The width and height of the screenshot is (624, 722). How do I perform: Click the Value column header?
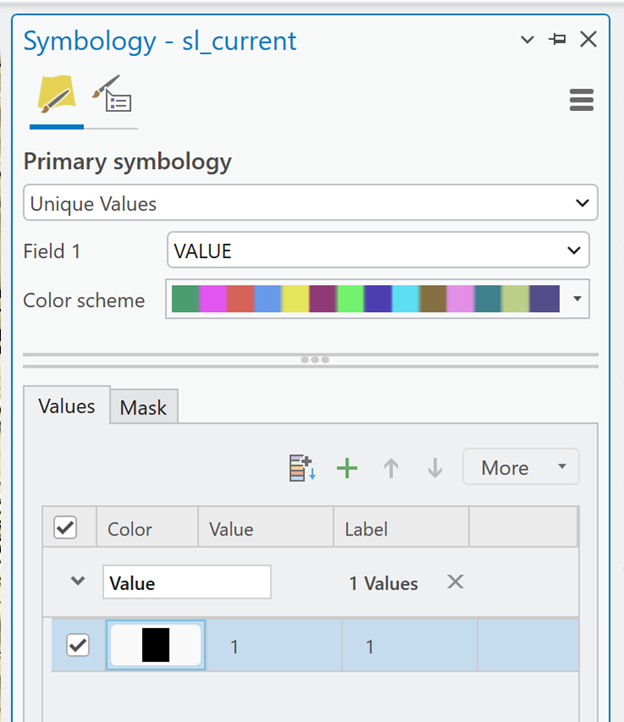coord(266,527)
